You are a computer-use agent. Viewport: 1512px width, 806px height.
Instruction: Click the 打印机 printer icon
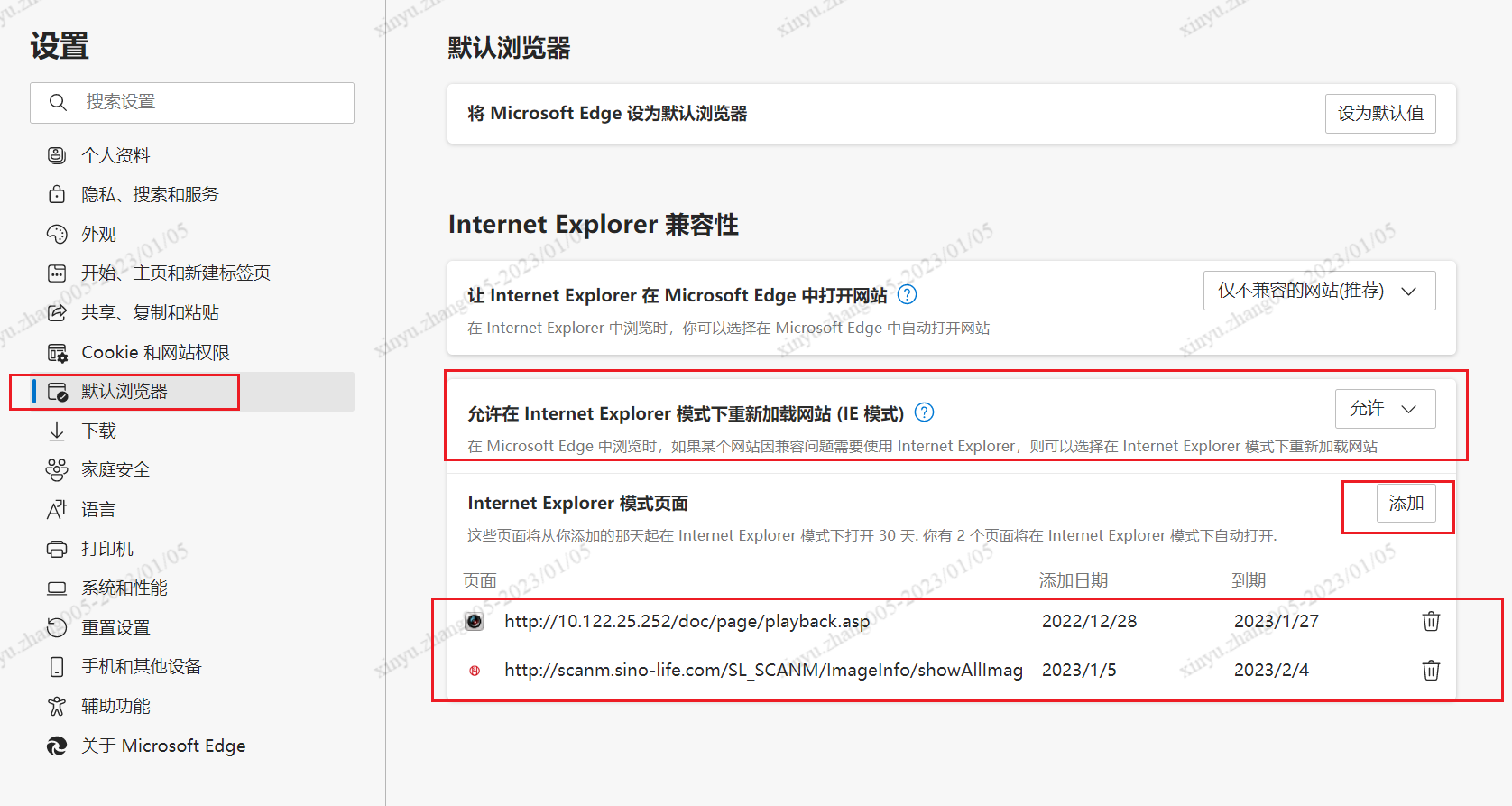[x=57, y=549]
